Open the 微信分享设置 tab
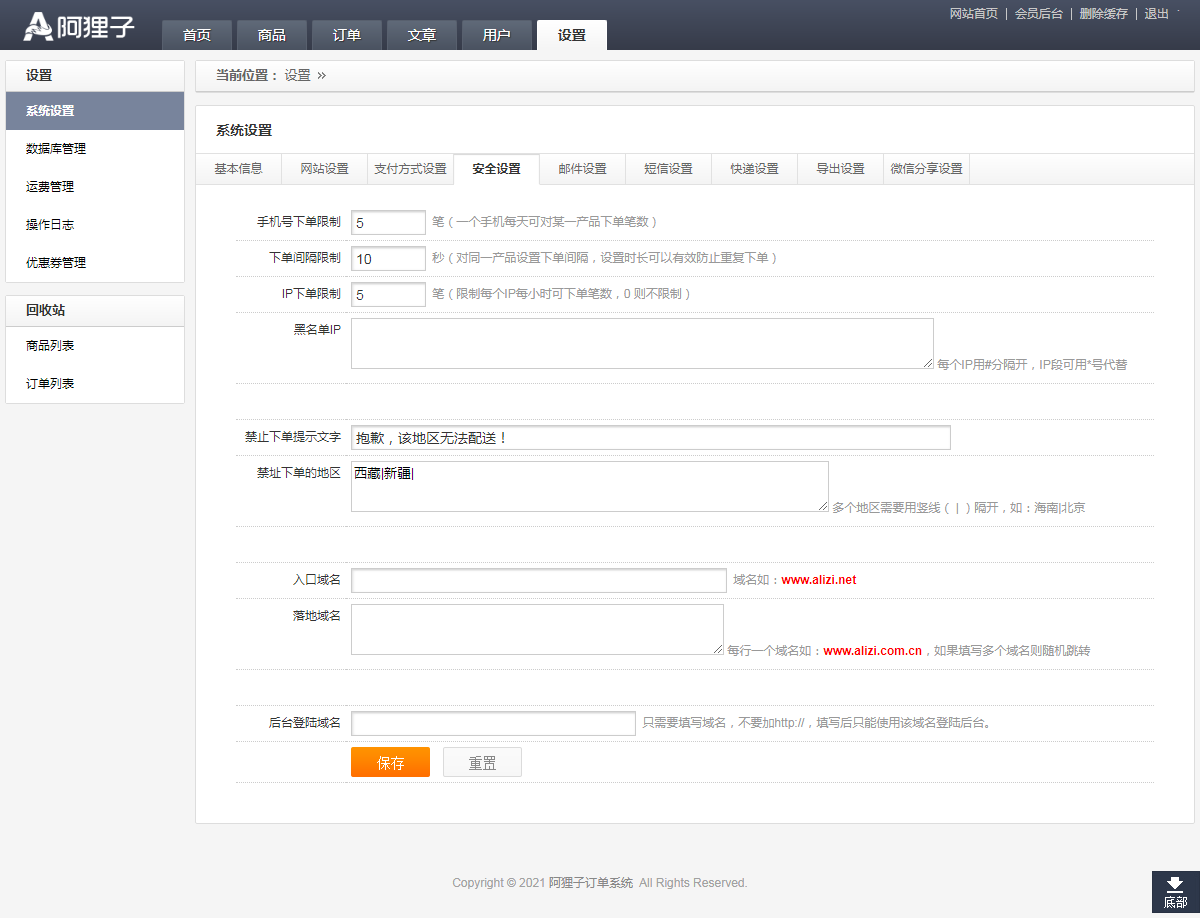This screenshot has height=918, width=1200. tap(926, 169)
